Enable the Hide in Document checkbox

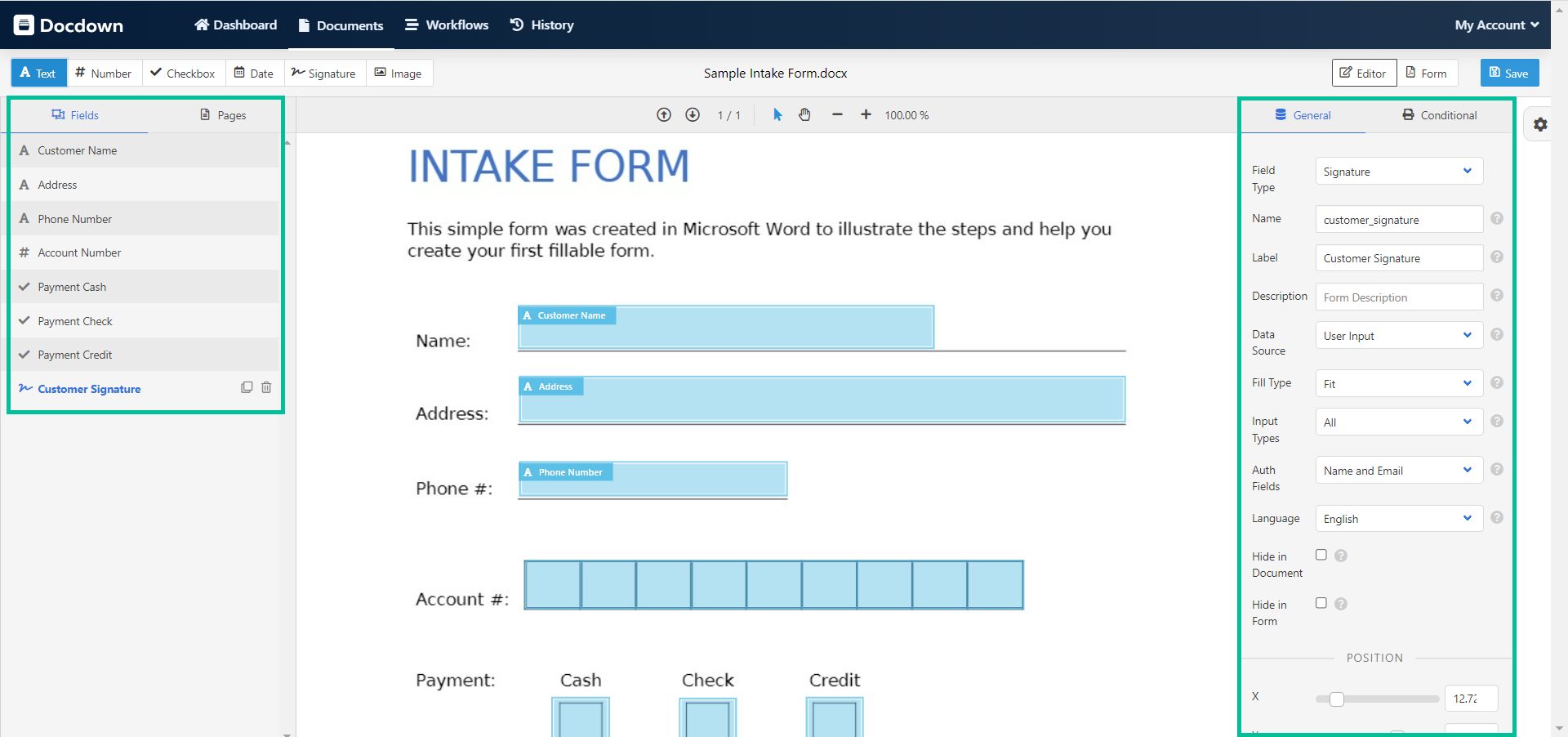pos(1321,555)
